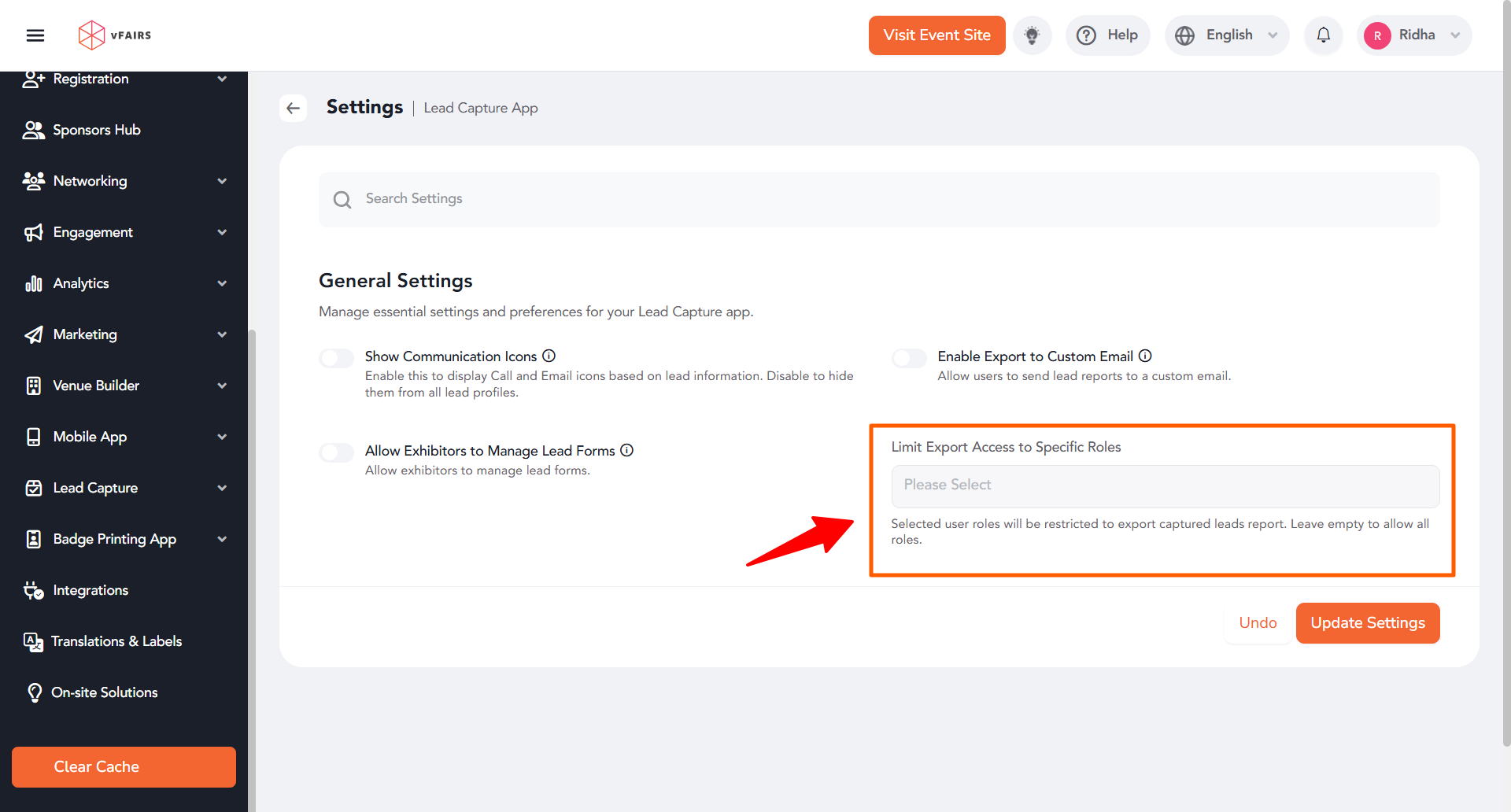Click the Visit Event Site button

(x=937, y=35)
